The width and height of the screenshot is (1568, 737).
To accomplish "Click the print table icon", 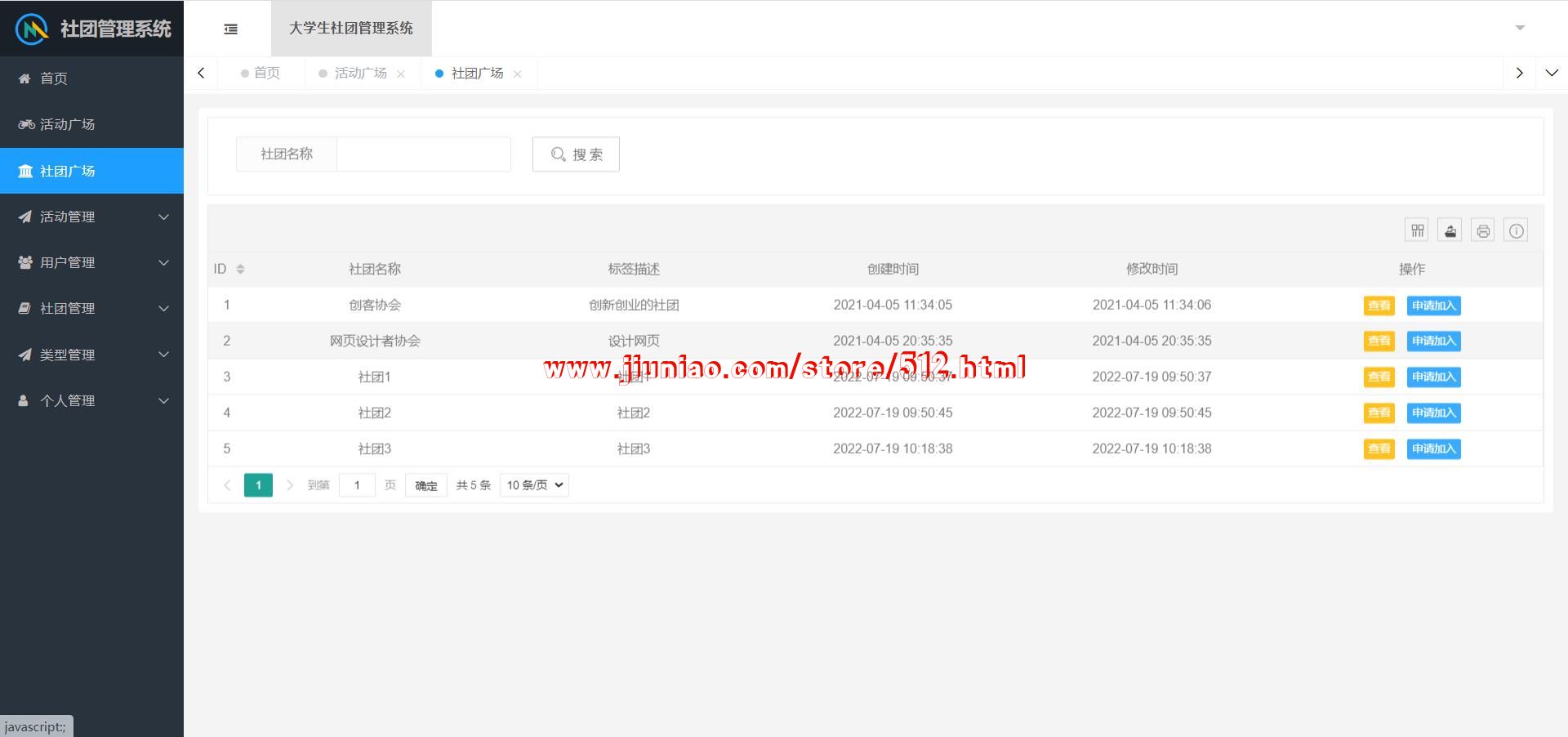I will [1483, 230].
